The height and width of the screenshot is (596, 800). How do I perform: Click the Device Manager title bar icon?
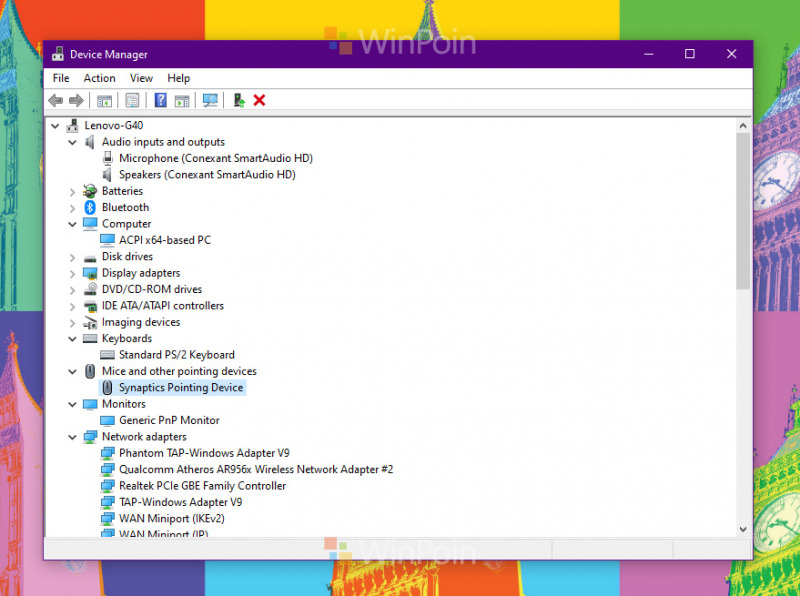pyautogui.click(x=58, y=54)
